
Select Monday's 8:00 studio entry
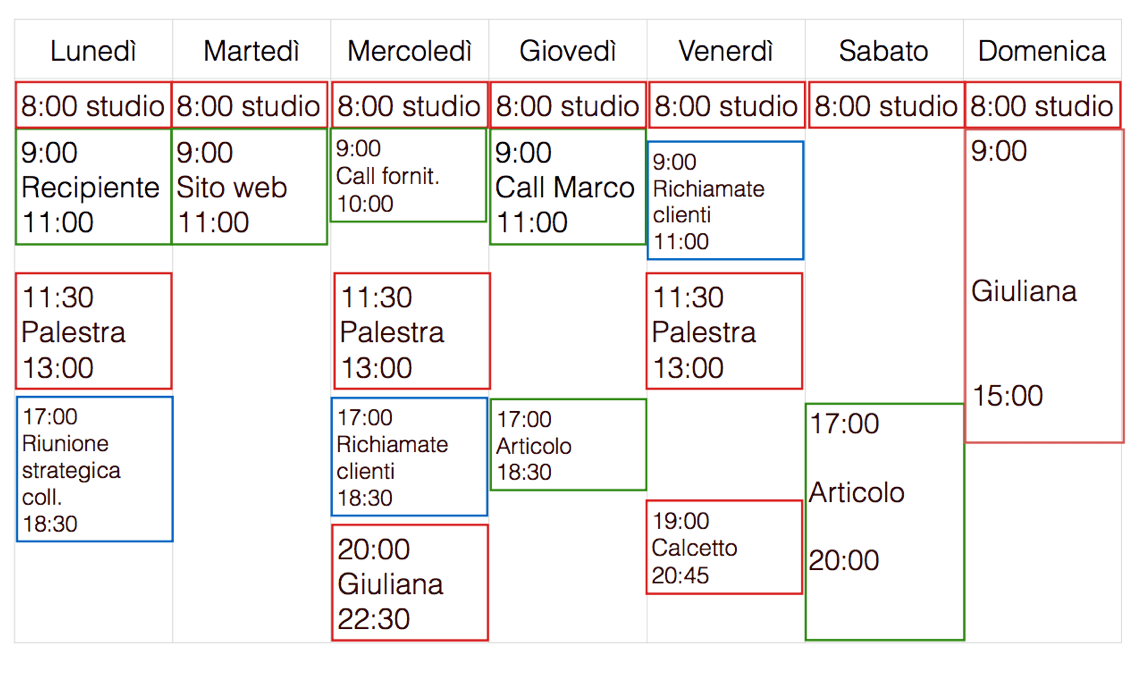tap(93, 106)
